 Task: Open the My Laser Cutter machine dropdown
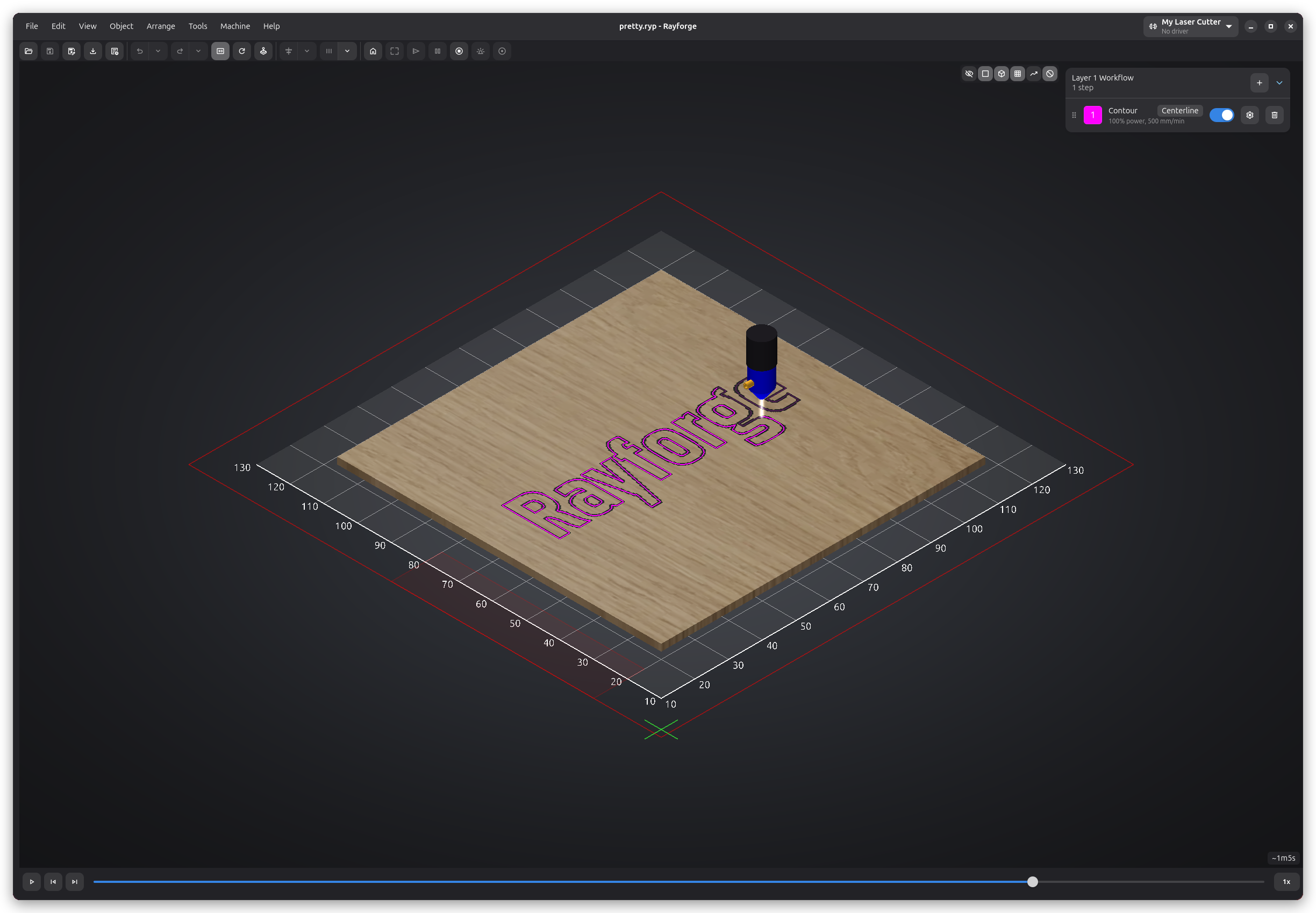click(1190, 26)
